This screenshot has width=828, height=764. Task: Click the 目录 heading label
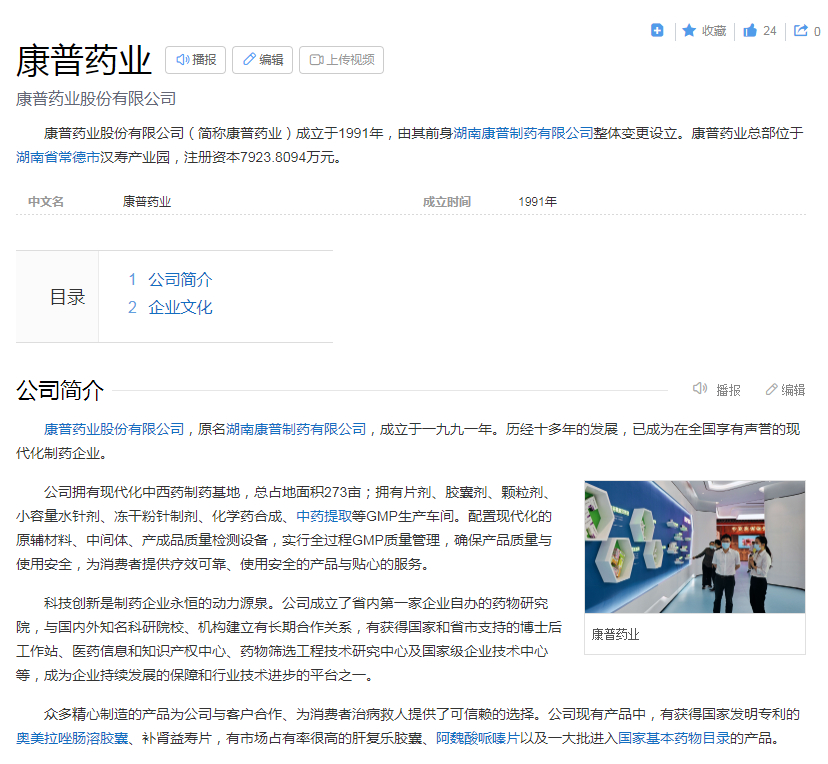coord(67,297)
